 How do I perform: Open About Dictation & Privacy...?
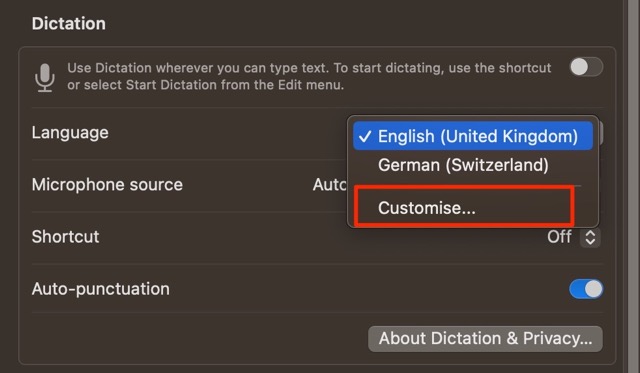(485, 339)
